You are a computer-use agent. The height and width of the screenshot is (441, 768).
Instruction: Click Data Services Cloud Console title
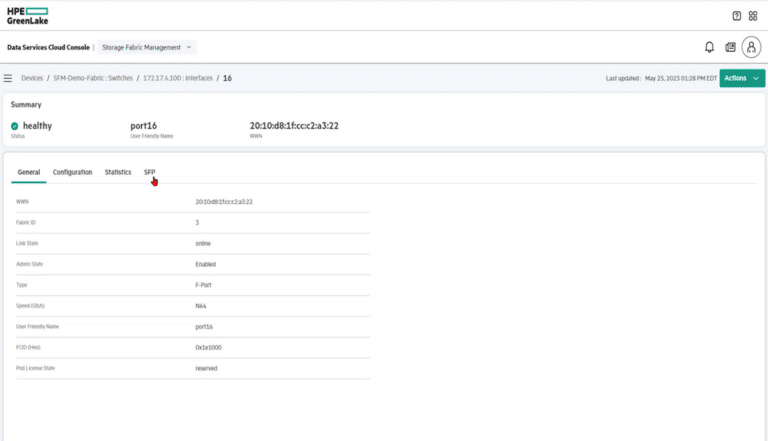(x=48, y=48)
